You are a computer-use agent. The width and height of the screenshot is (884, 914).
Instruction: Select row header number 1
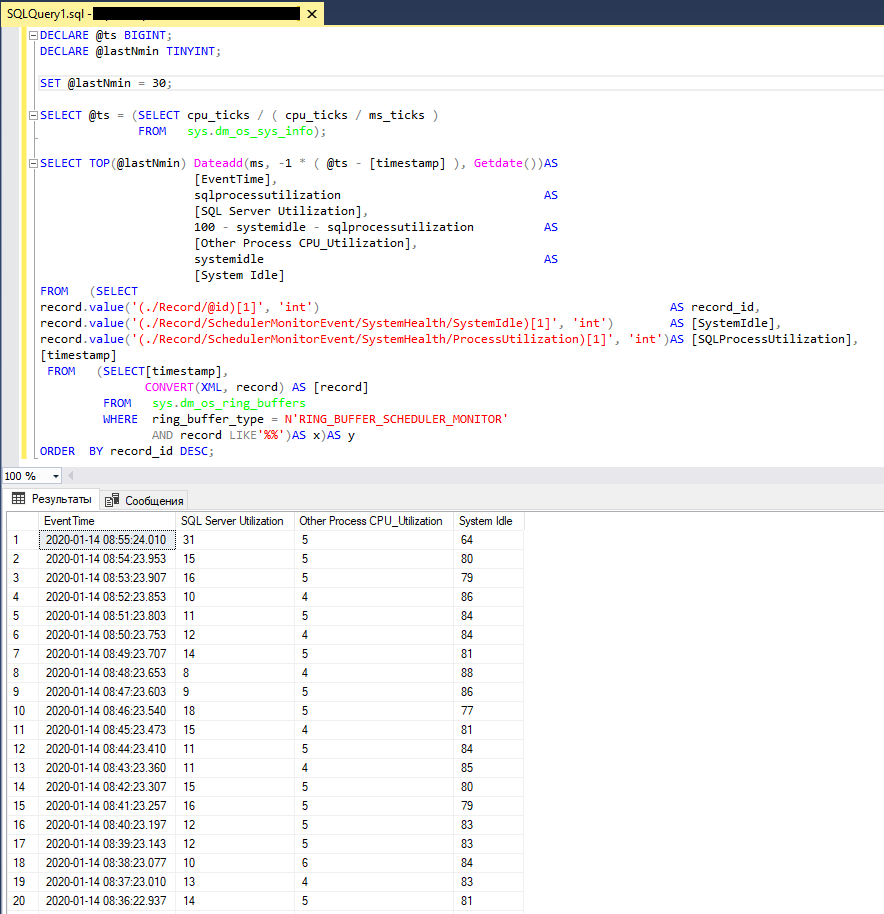point(23,540)
